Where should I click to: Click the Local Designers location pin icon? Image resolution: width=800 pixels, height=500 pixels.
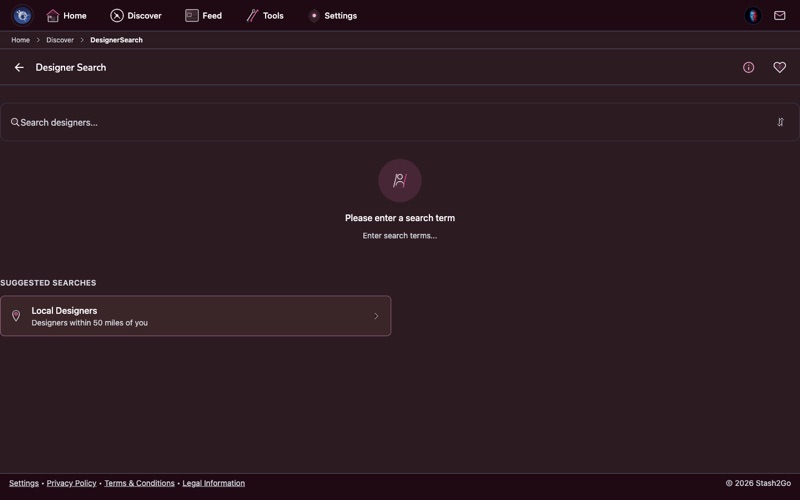pyautogui.click(x=16, y=316)
